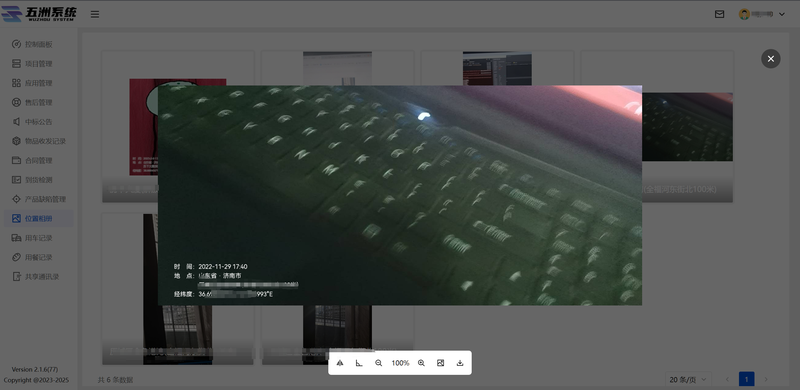Click the 五洲系统 logo
Image resolution: width=800 pixels, height=390 pixels.
point(39,14)
